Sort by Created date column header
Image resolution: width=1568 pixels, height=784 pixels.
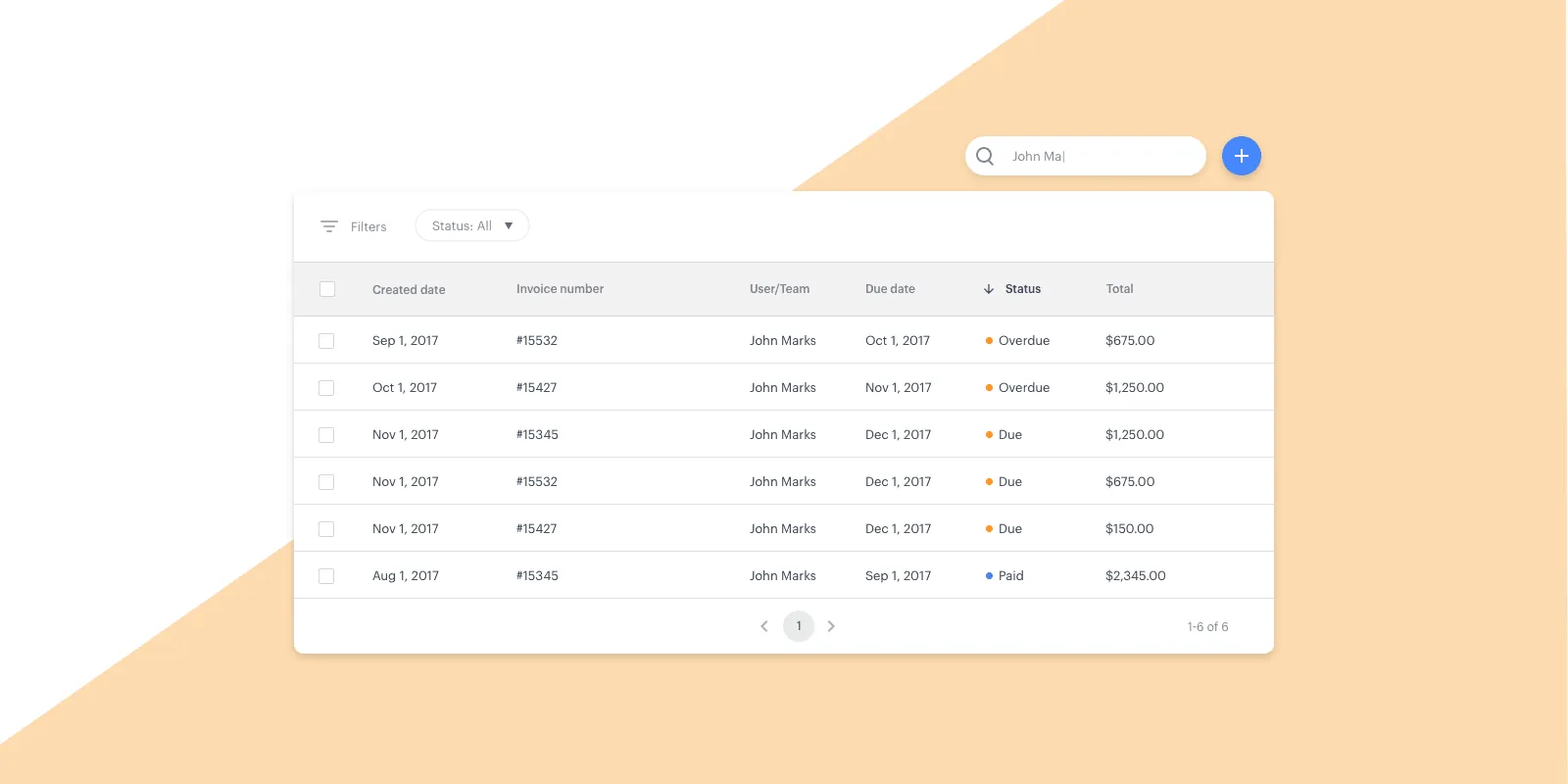point(409,289)
